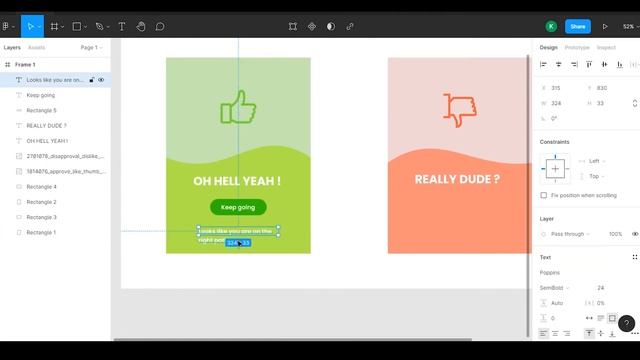640x360 pixels.
Task: Select the Rectangle shape tool
Action: point(76,27)
